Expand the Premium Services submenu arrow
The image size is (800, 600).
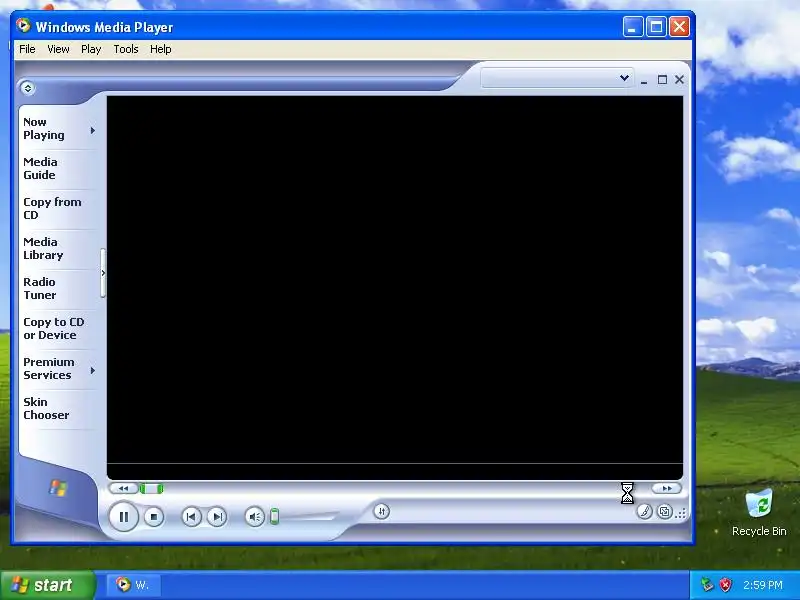click(x=93, y=370)
